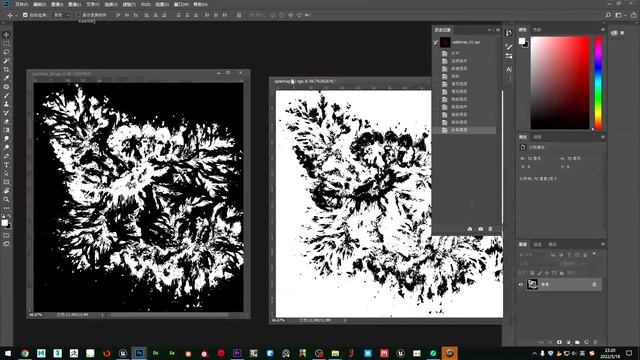
Task: Select the Gradient tool
Action: [6, 130]
